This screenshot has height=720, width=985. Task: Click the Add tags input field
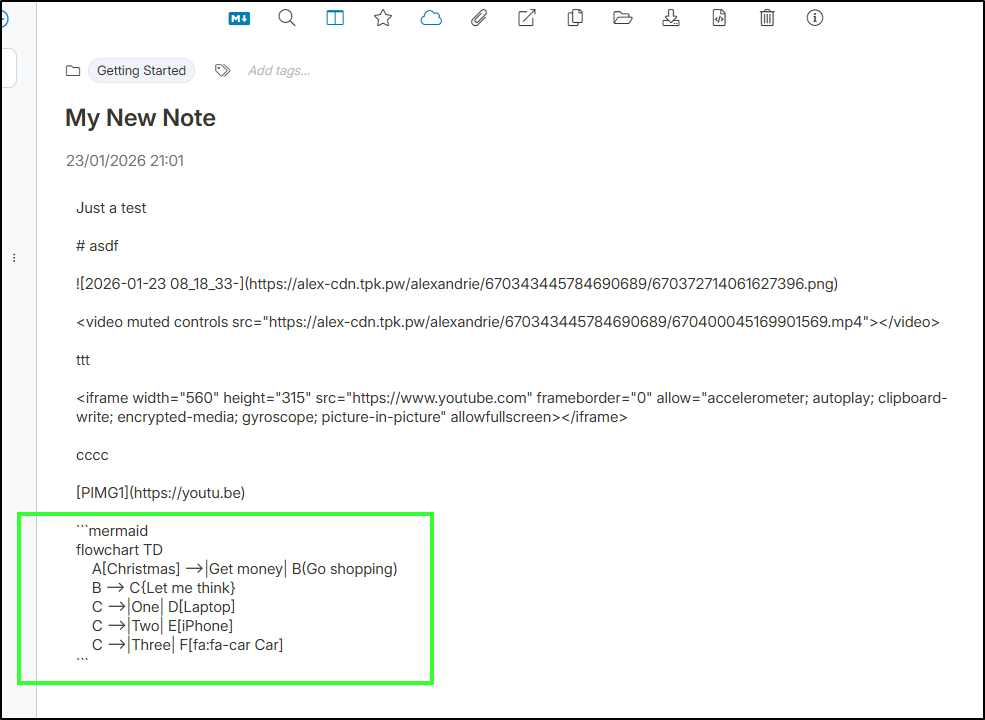279,71
